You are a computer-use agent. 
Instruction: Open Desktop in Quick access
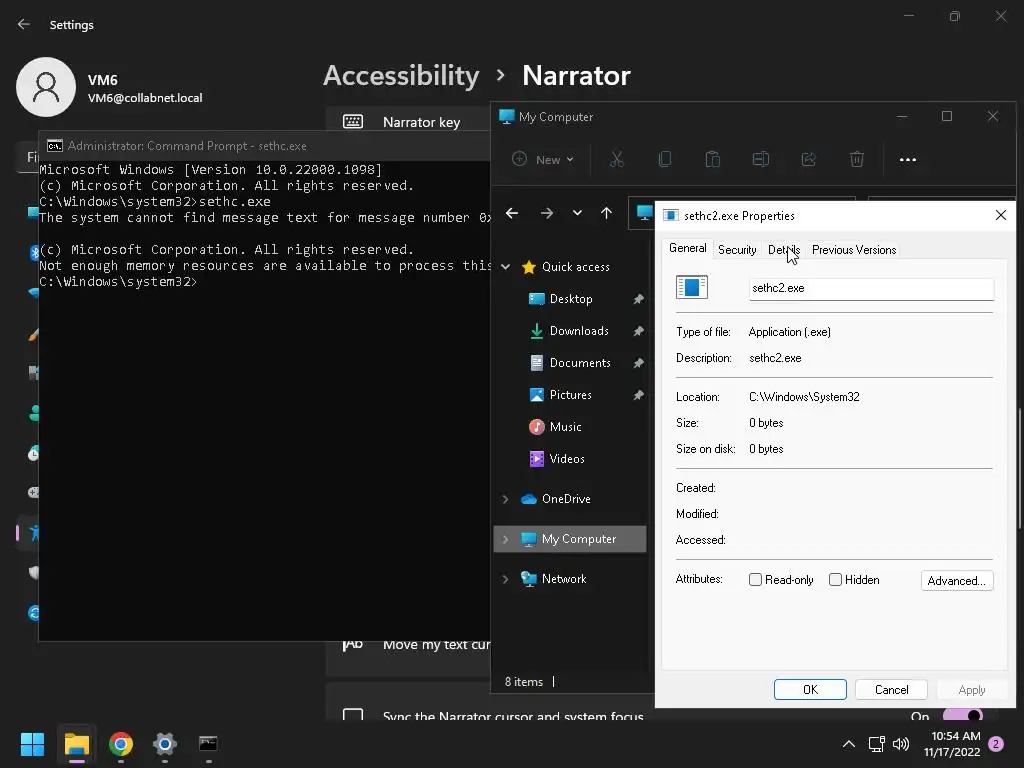pyautogui.click(x=571, y=299)
